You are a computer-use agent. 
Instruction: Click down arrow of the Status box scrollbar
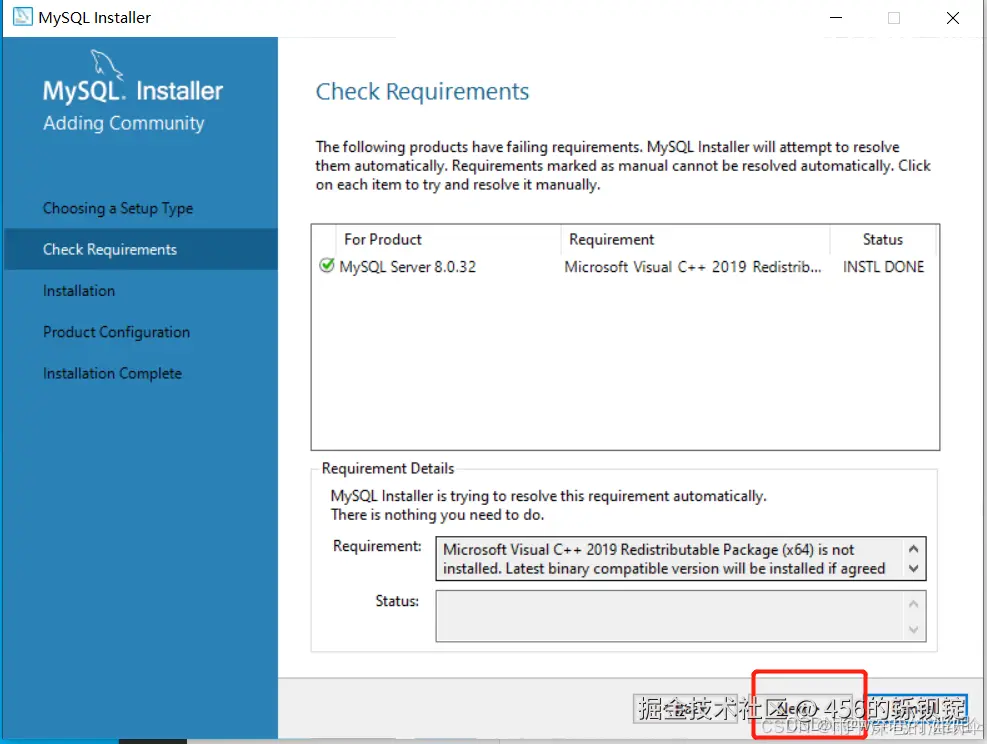tap(913, 629)
